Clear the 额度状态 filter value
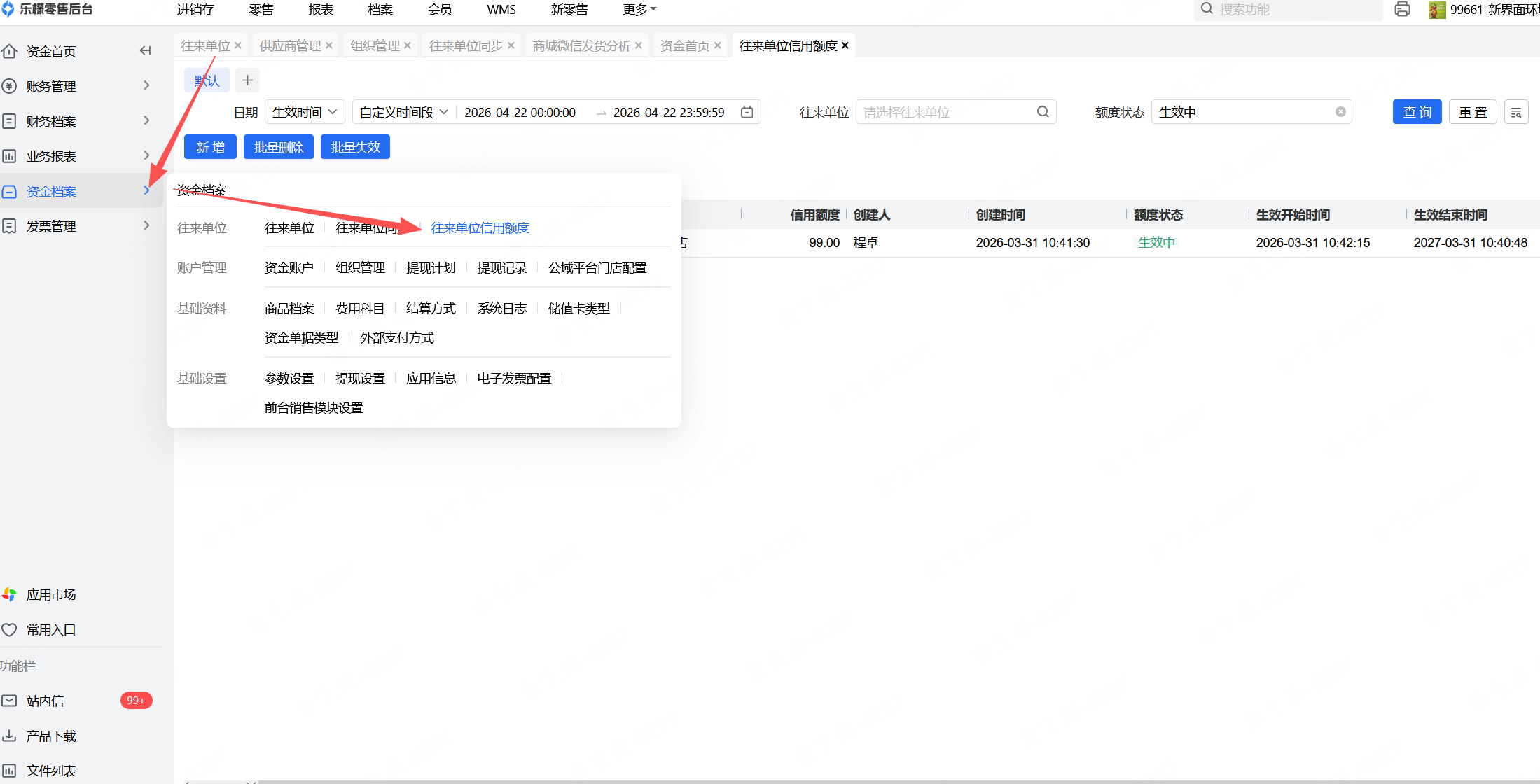The width and height of the screenshot is (1540, 784). (1340, 112)
